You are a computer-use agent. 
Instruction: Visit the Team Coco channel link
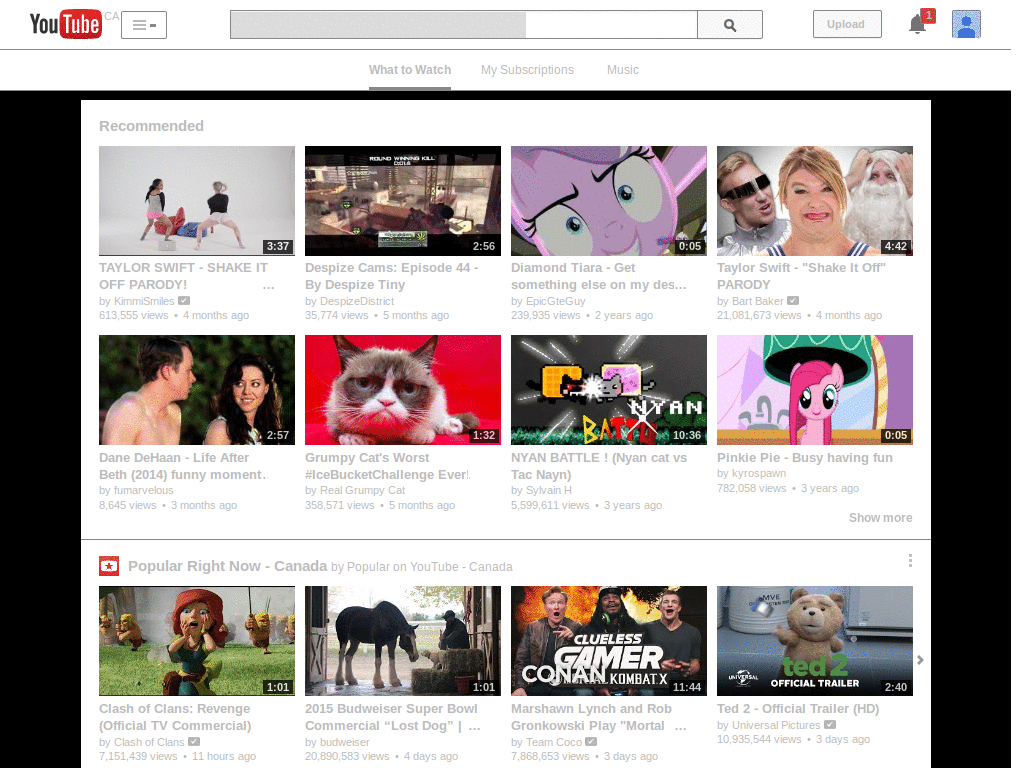pyautogui.click(x=554, y=743)
